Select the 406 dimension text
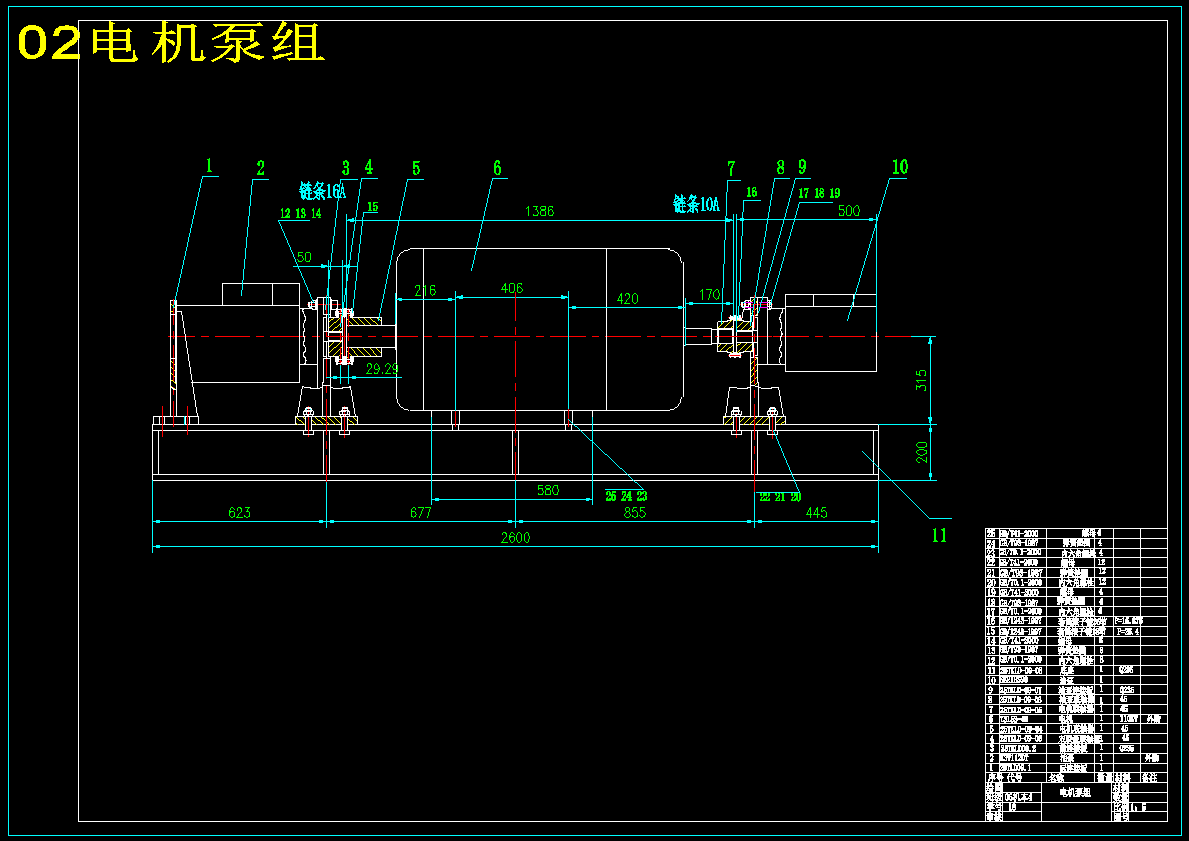Viewport: 1189px width, 841px height. click(x=512, y=288)
